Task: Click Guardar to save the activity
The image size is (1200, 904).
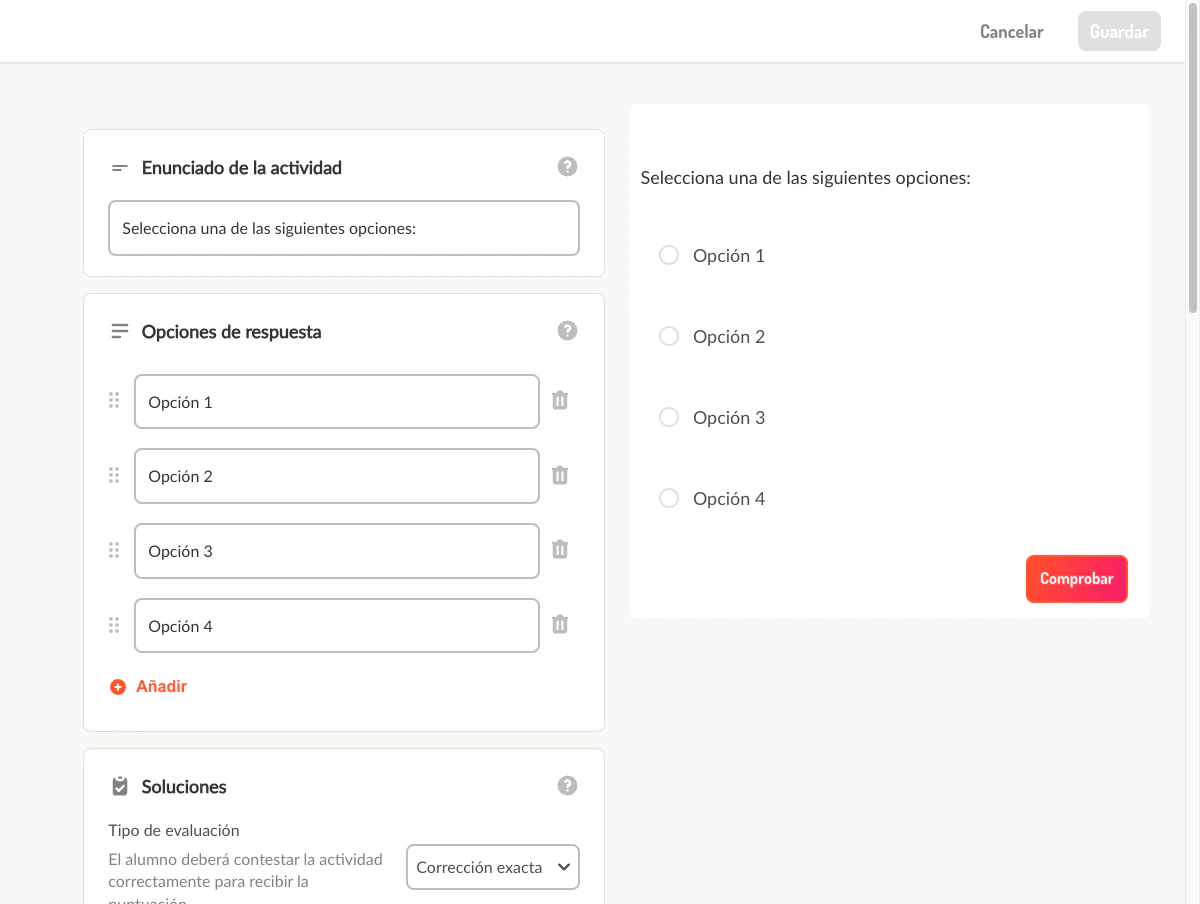Action: [x=1118, y=31]
